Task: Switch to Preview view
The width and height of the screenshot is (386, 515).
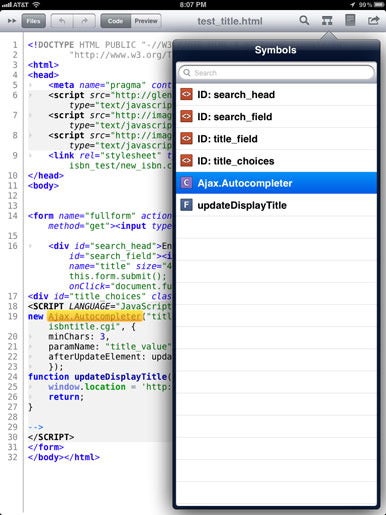Action: [x=146, y=21]
